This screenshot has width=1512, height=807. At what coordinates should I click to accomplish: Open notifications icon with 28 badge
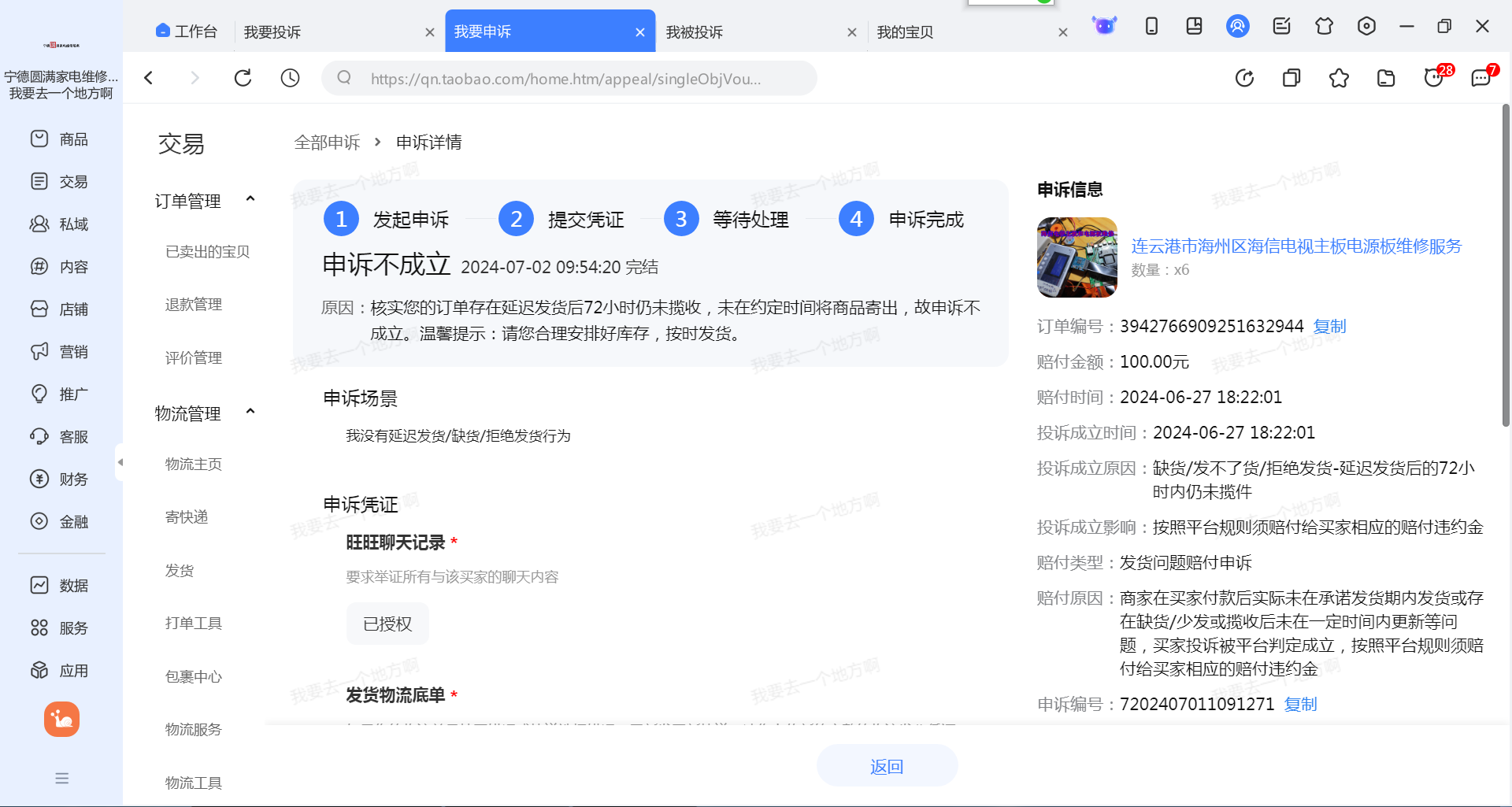point(1436,76)
